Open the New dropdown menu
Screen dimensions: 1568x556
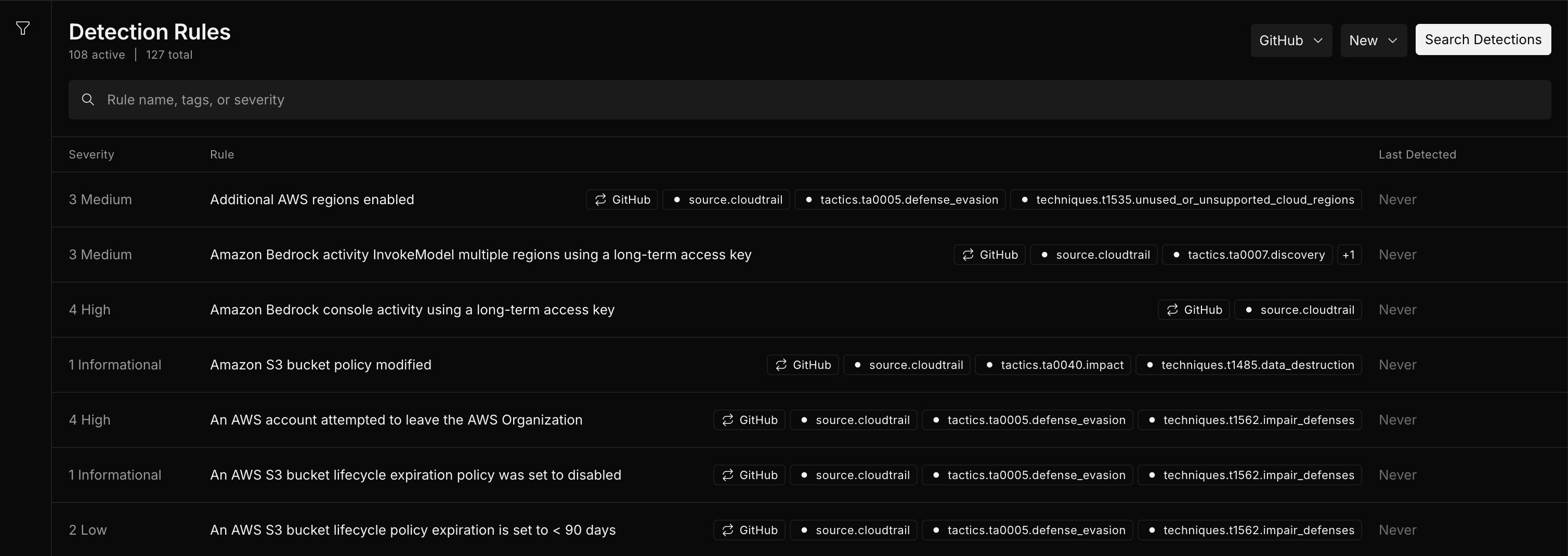click(x=1373, y=40)
